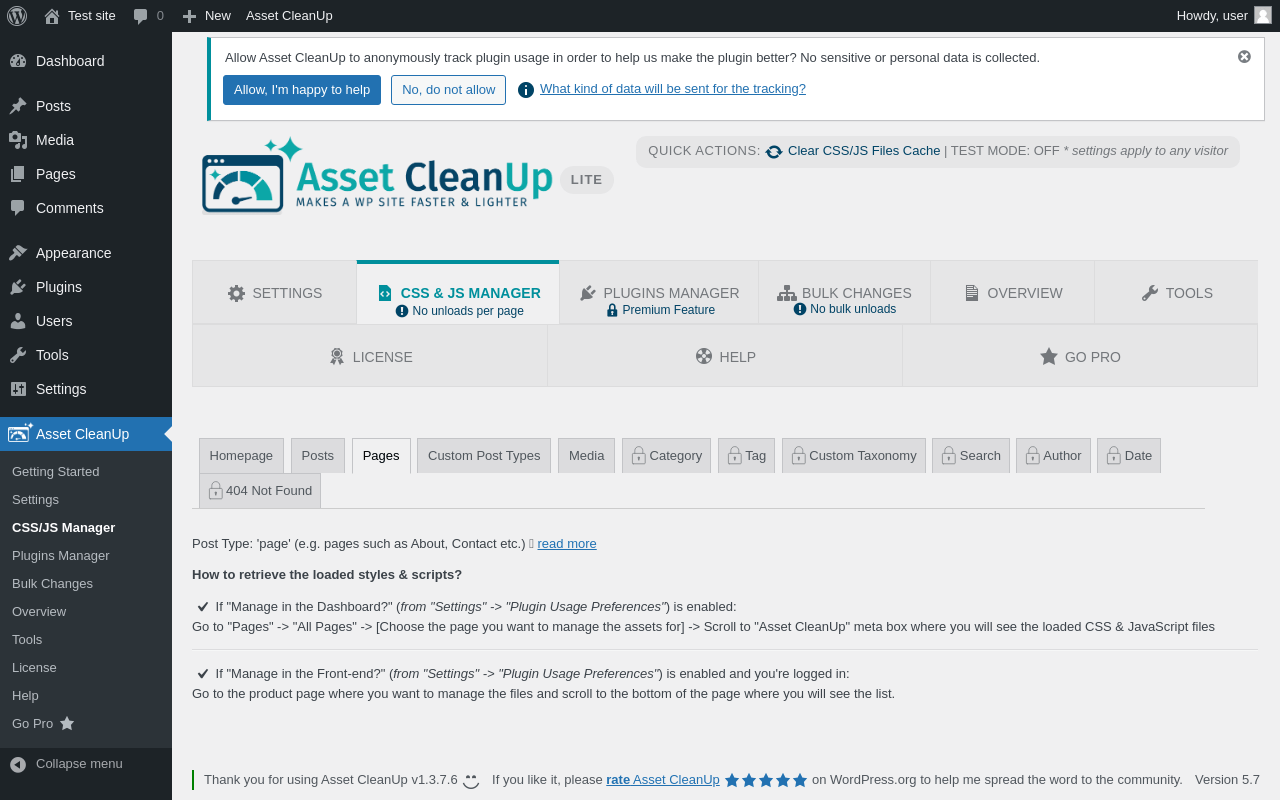1280x800 pixels.
Task: Follow the "read more" link
Action: click(567, 544)
